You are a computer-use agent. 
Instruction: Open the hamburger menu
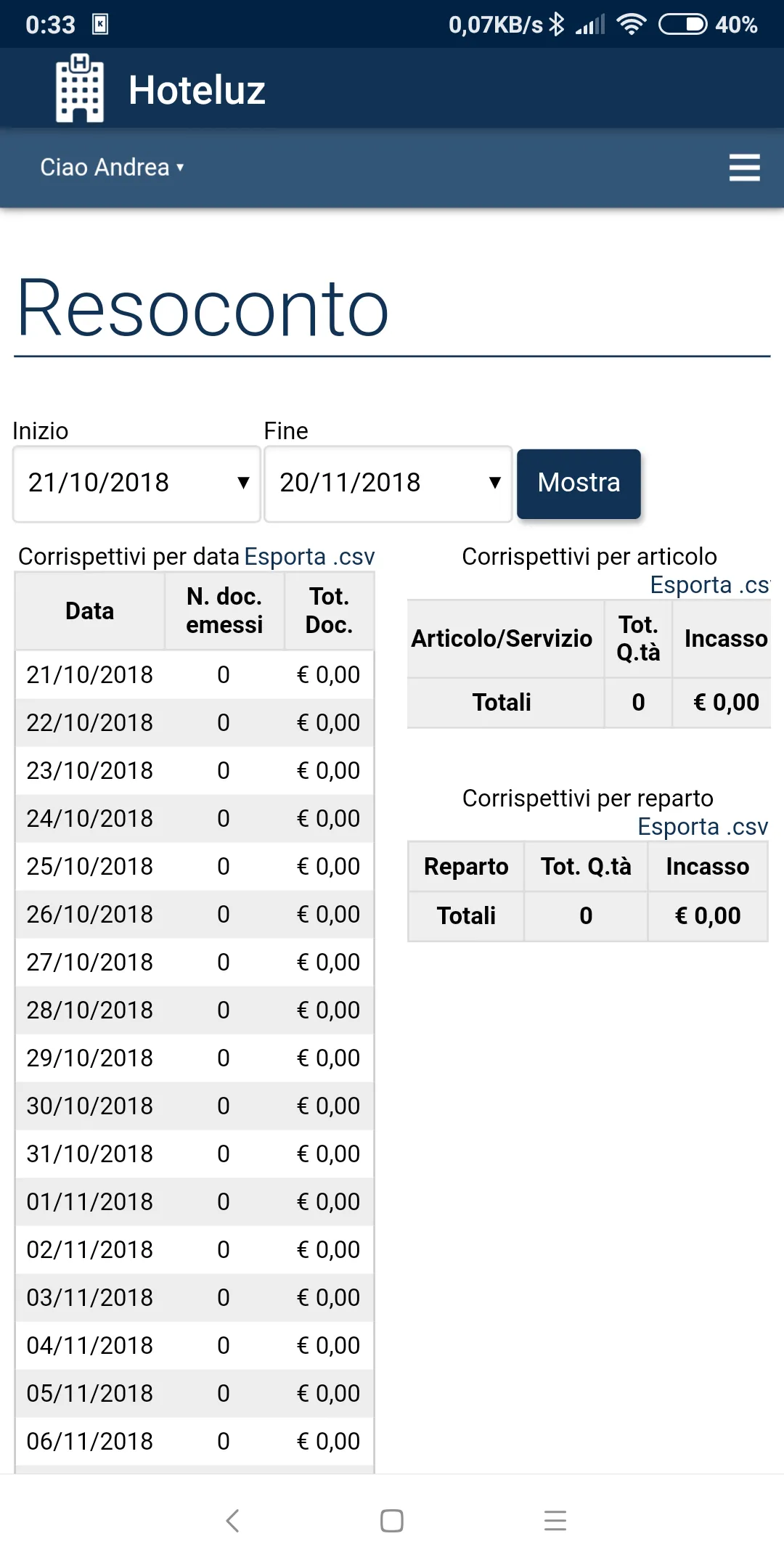click(x=744, y=168)
